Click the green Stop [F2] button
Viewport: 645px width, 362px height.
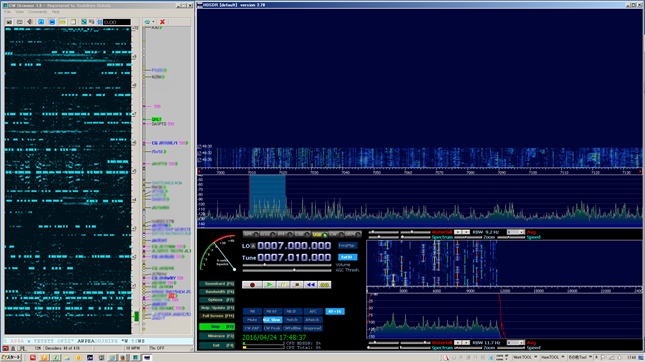[x=217, y=327]
